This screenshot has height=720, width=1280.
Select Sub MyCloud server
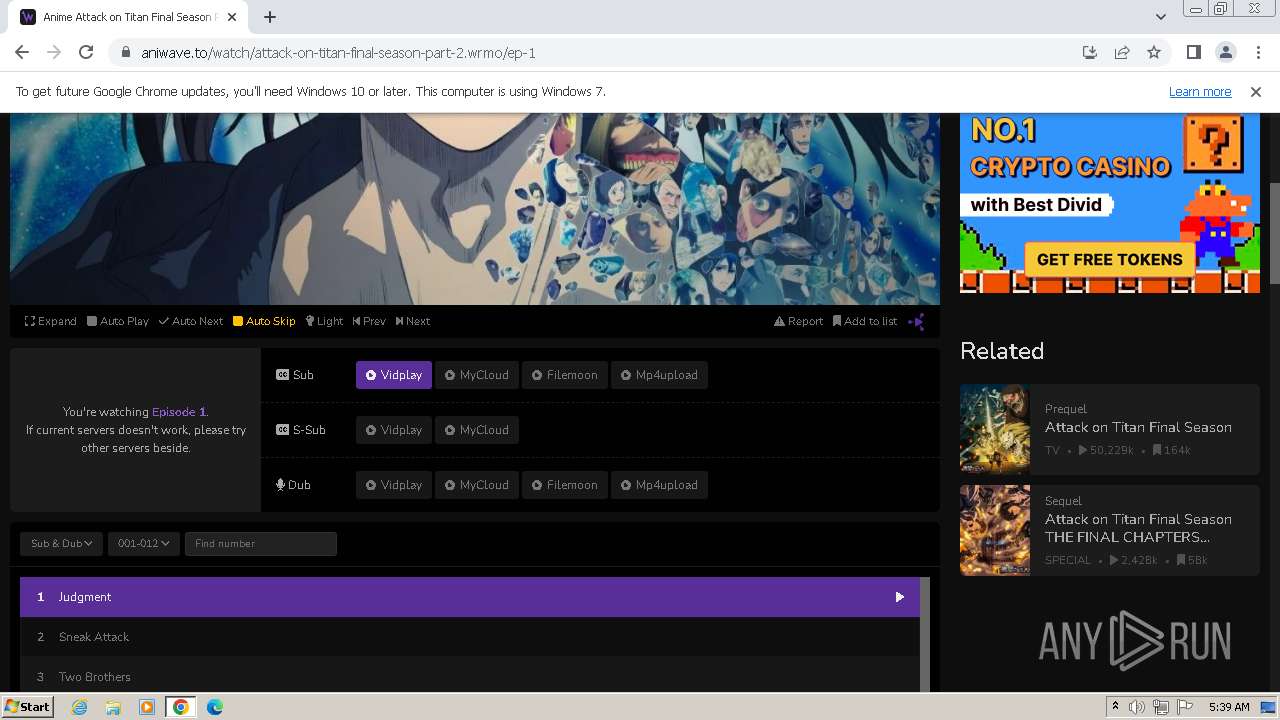tap(477, 375)
